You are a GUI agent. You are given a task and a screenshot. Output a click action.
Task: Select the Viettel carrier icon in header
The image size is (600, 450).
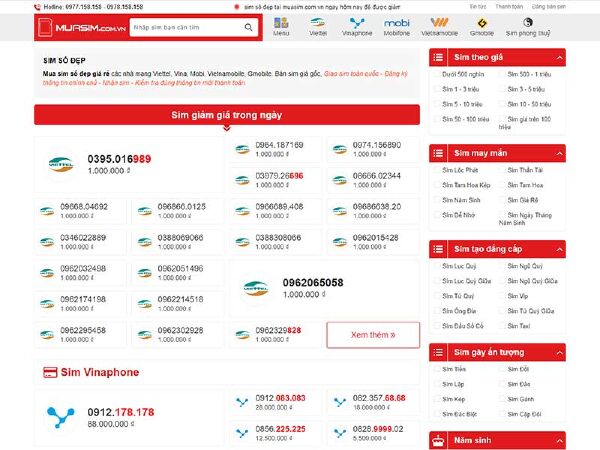[x=318, y=23]
